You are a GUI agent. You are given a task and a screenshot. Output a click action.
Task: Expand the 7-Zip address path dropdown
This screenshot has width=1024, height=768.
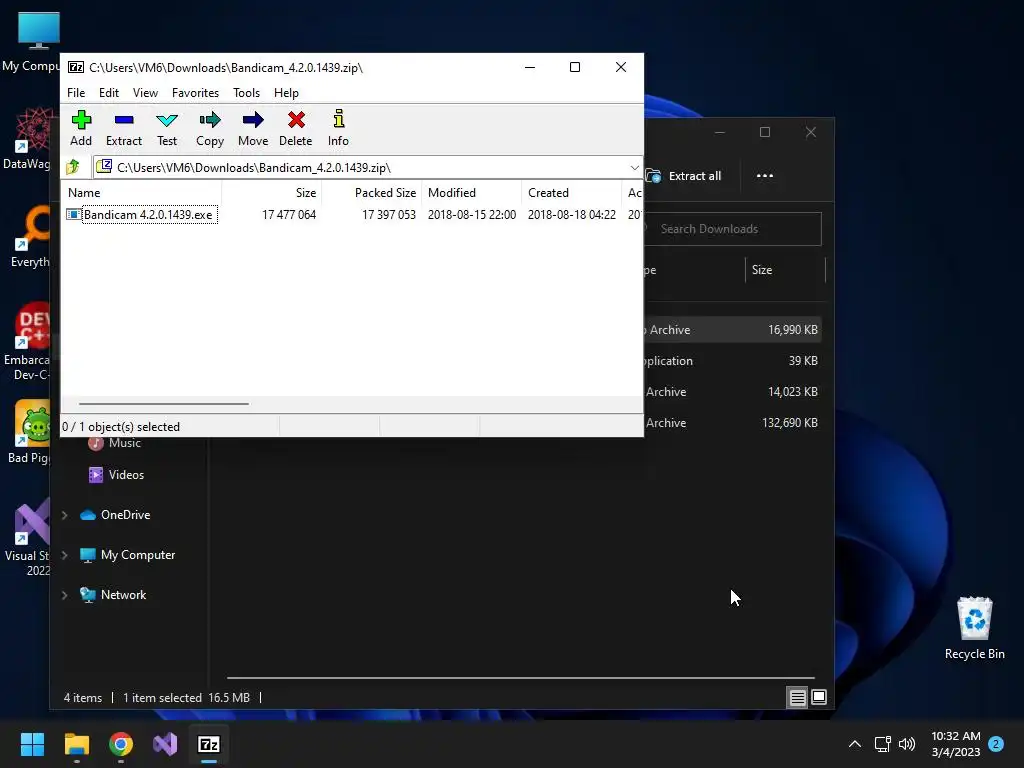click(x=634, y=167)
